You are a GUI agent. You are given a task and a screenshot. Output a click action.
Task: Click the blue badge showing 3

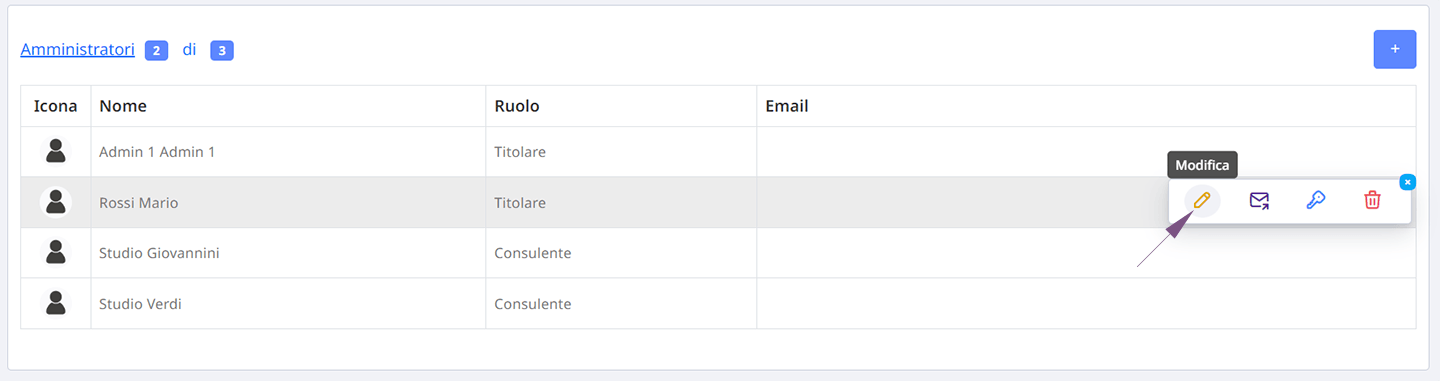(x=222, y=50)
